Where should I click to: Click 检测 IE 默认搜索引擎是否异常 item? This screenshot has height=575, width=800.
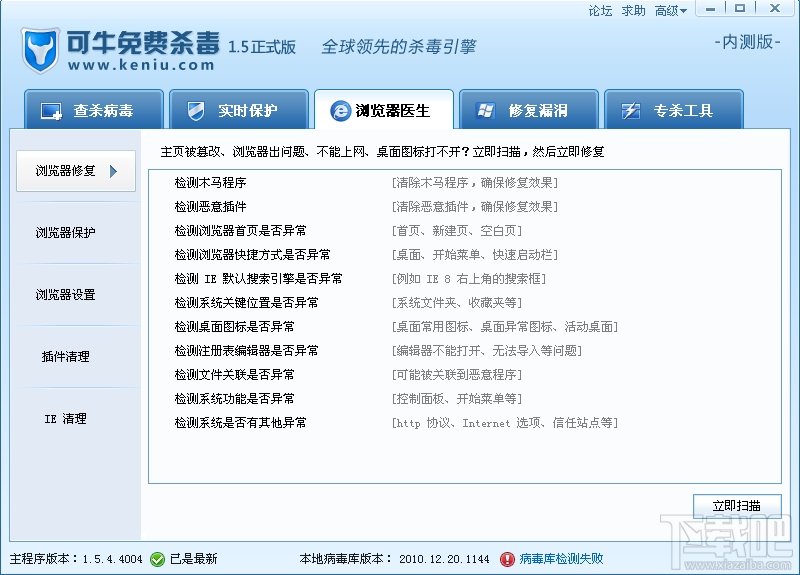[x=258, y=279]
